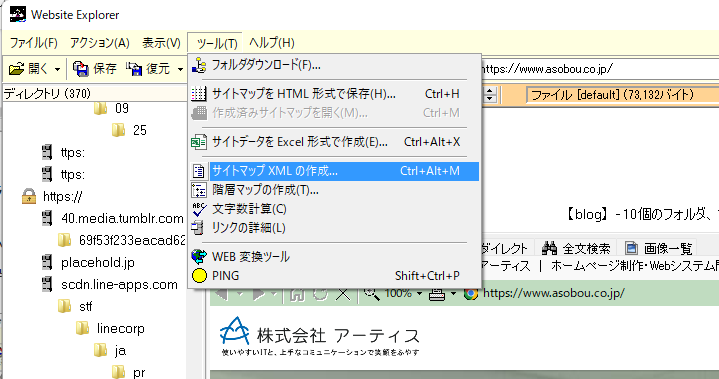This screenshot has height=379, width=719.
Task: Choose サイトマップ XML の作成...
Action: tap(335, 171)
